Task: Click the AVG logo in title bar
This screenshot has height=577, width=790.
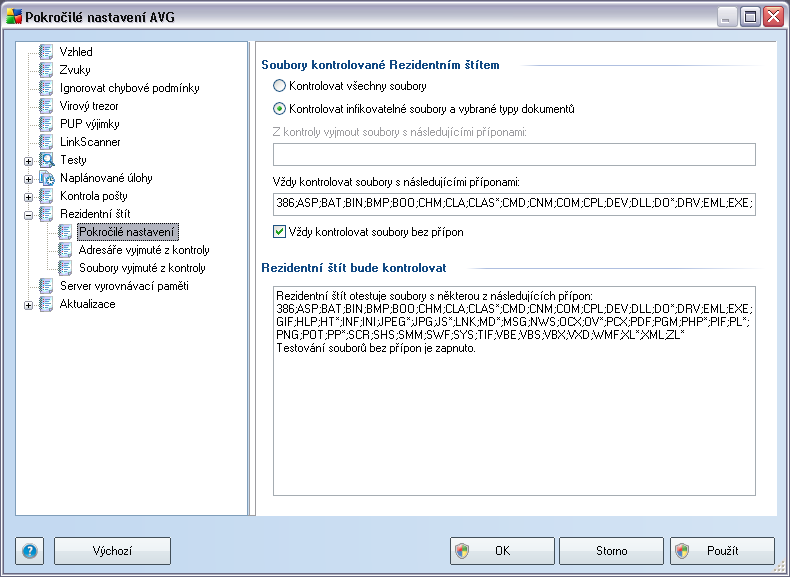Action: [x=14, y=17]
